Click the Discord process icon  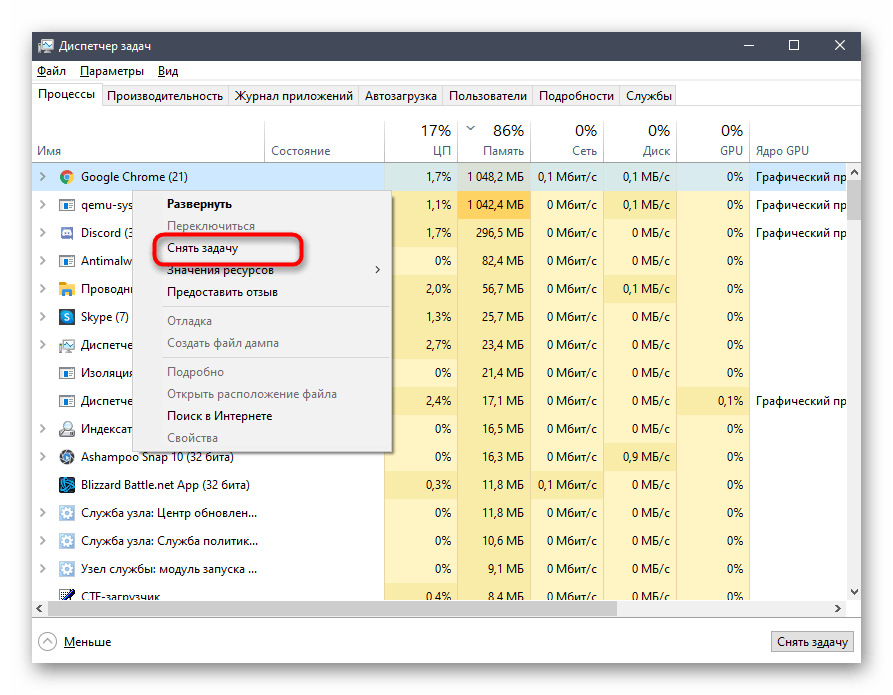[x=67, y=233]
